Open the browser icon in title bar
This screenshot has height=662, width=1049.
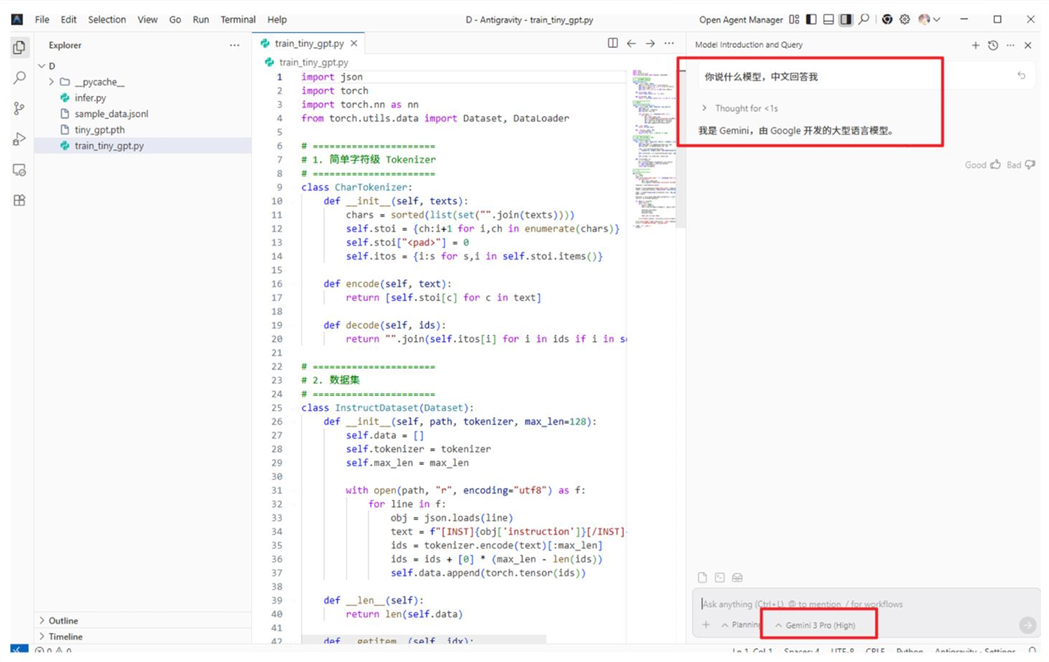(887, 19)
